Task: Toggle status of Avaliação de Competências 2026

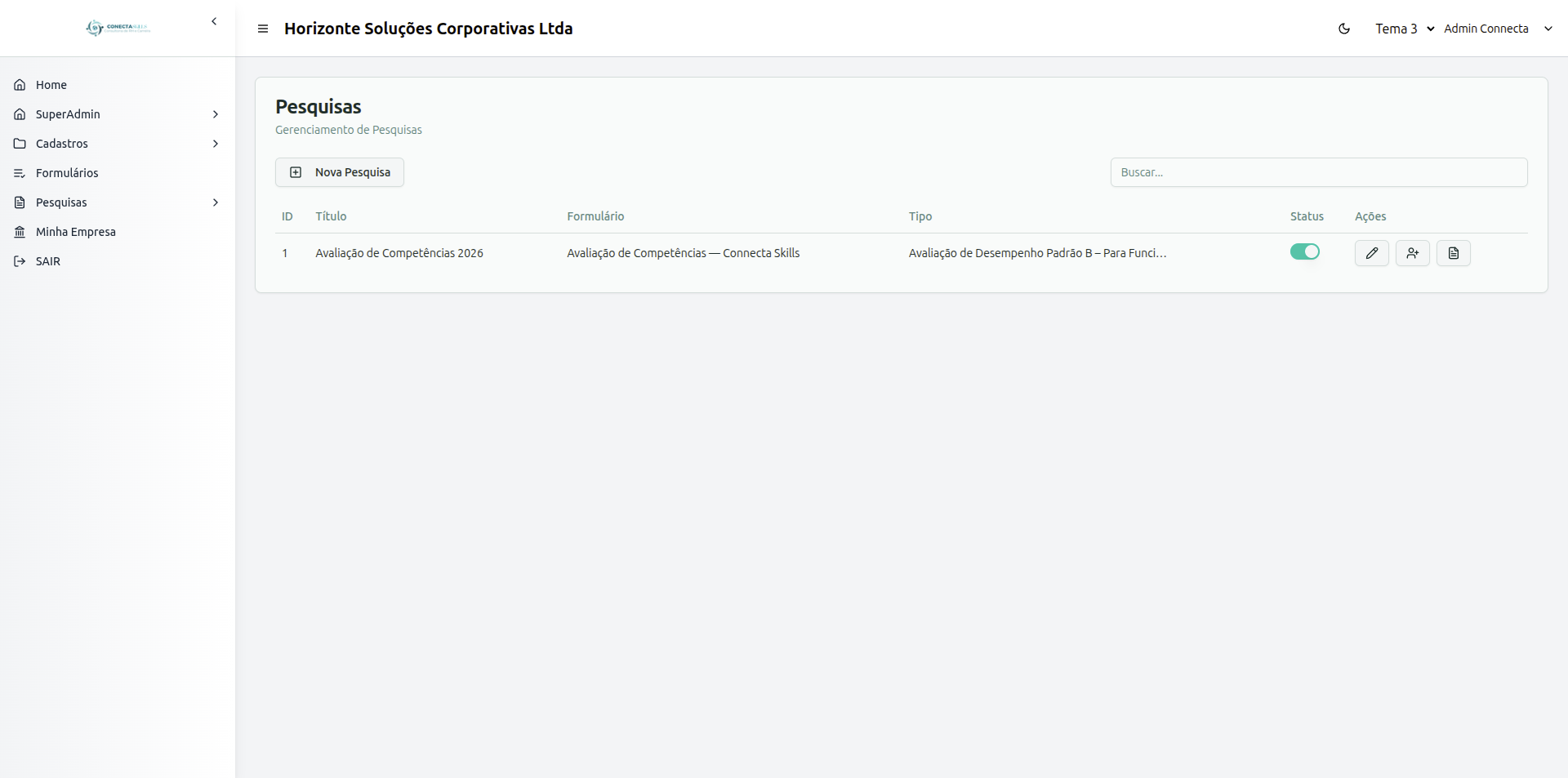Action: point(1305,251)
